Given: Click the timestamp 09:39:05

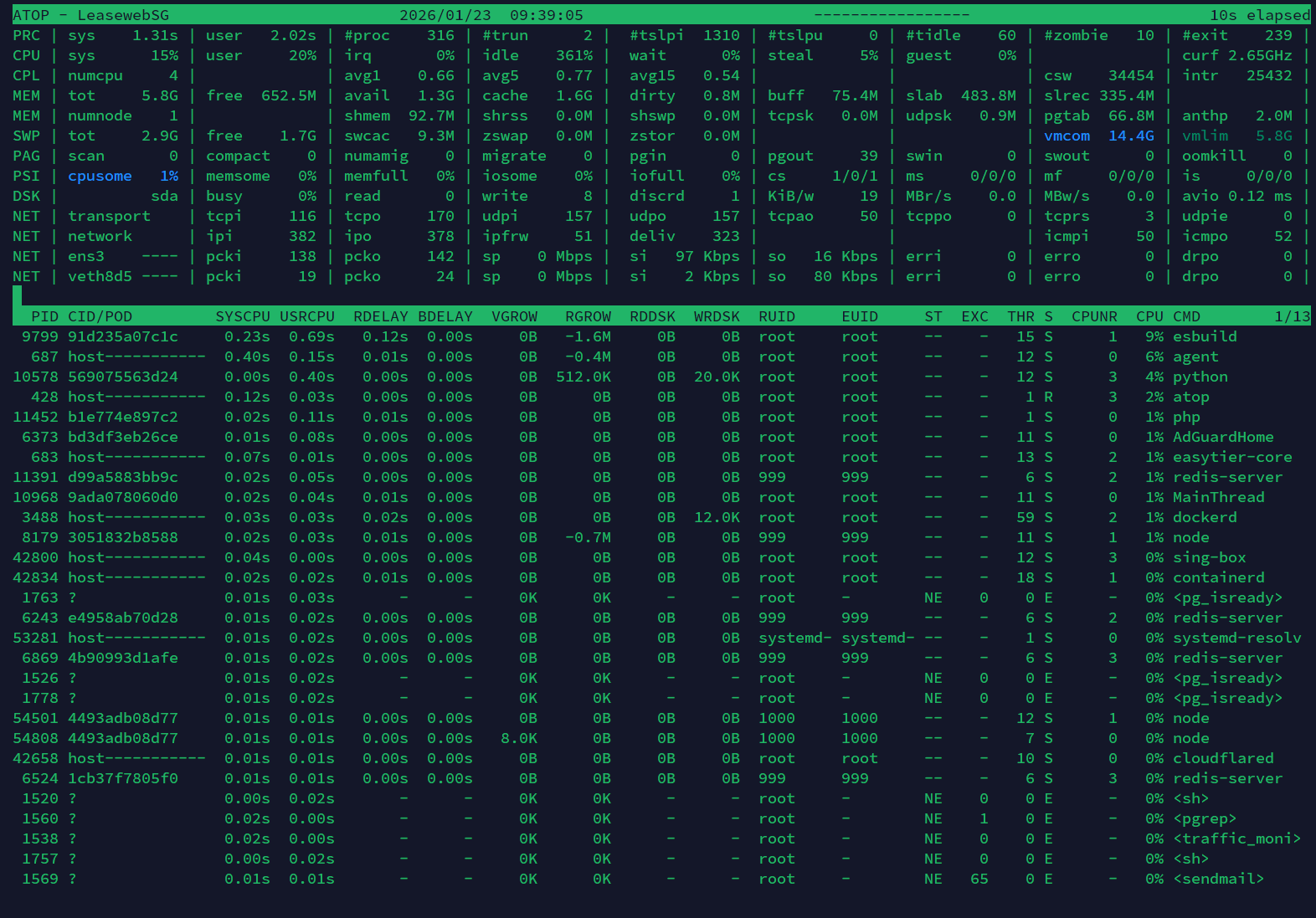Looking at the screenshot, I should click(547, 15).
